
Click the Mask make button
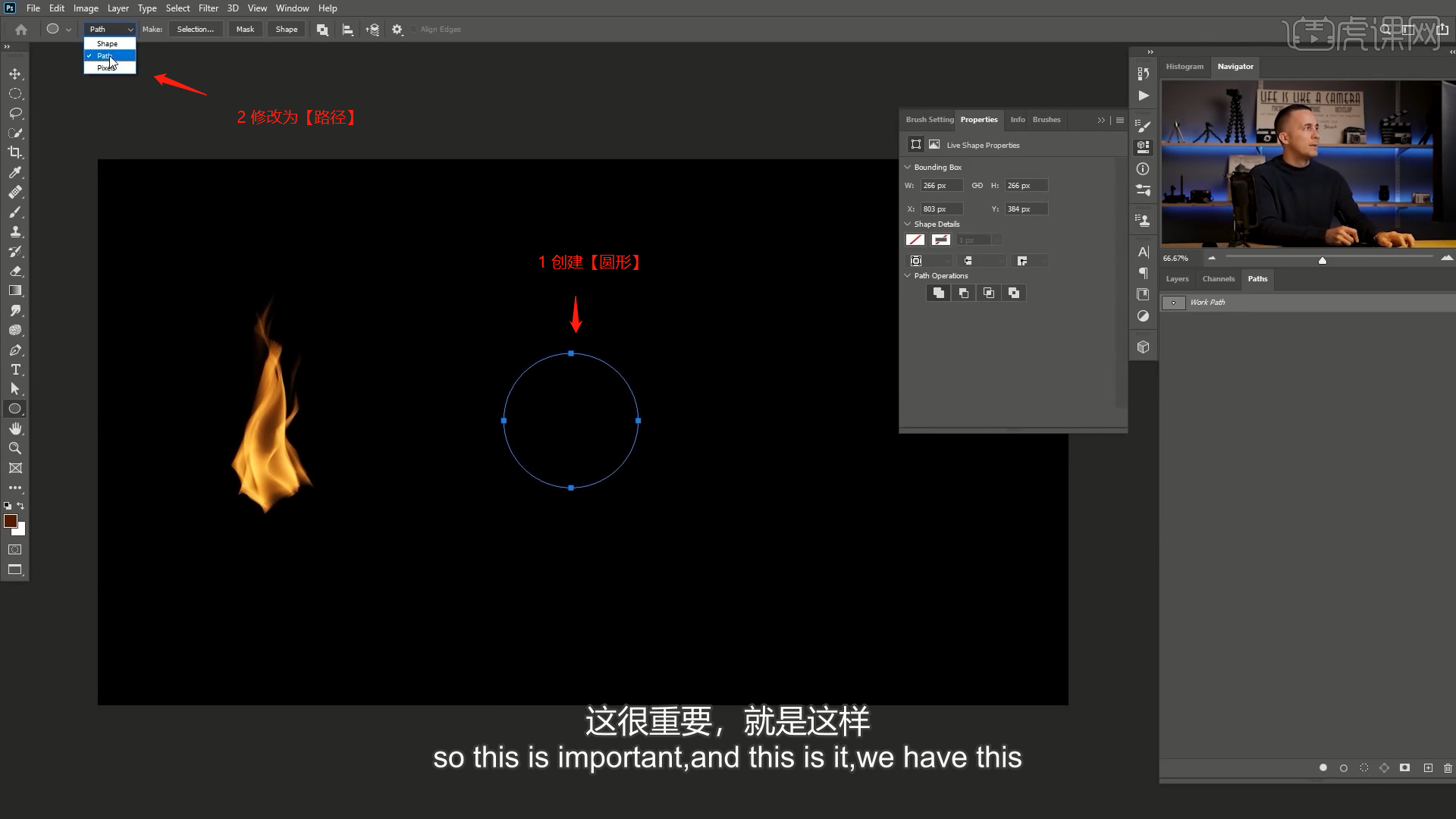coord(245,30)
